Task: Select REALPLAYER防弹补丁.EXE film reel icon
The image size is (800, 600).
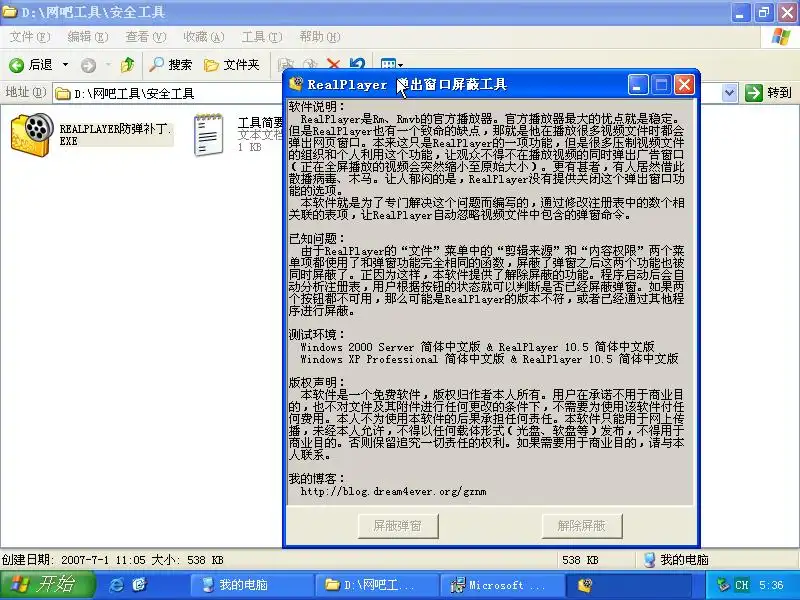Action: tap(32, 135)
